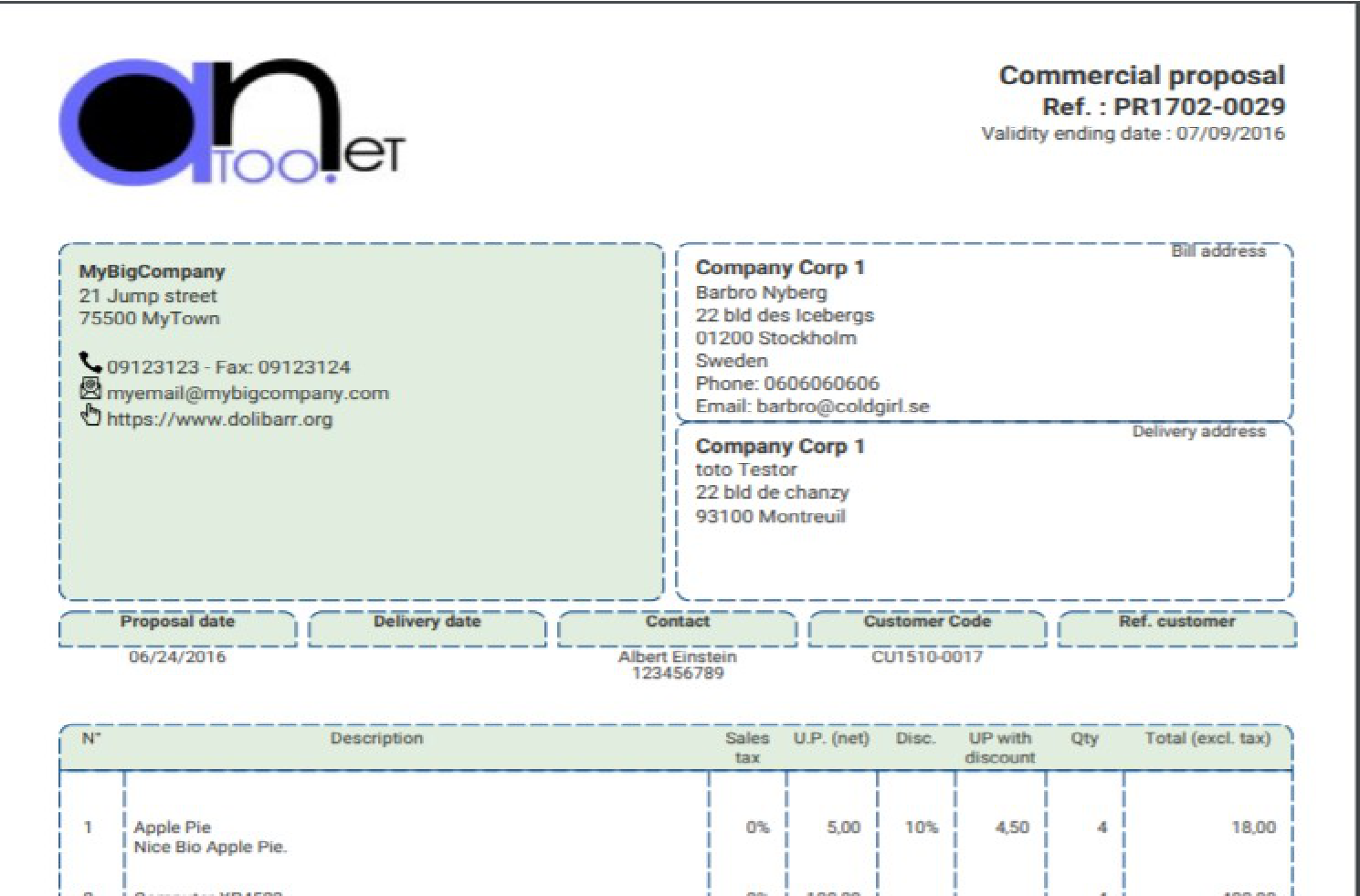Click the onTooNet company logo
This screenshot has height=896, width=1360.
[232, 122]
